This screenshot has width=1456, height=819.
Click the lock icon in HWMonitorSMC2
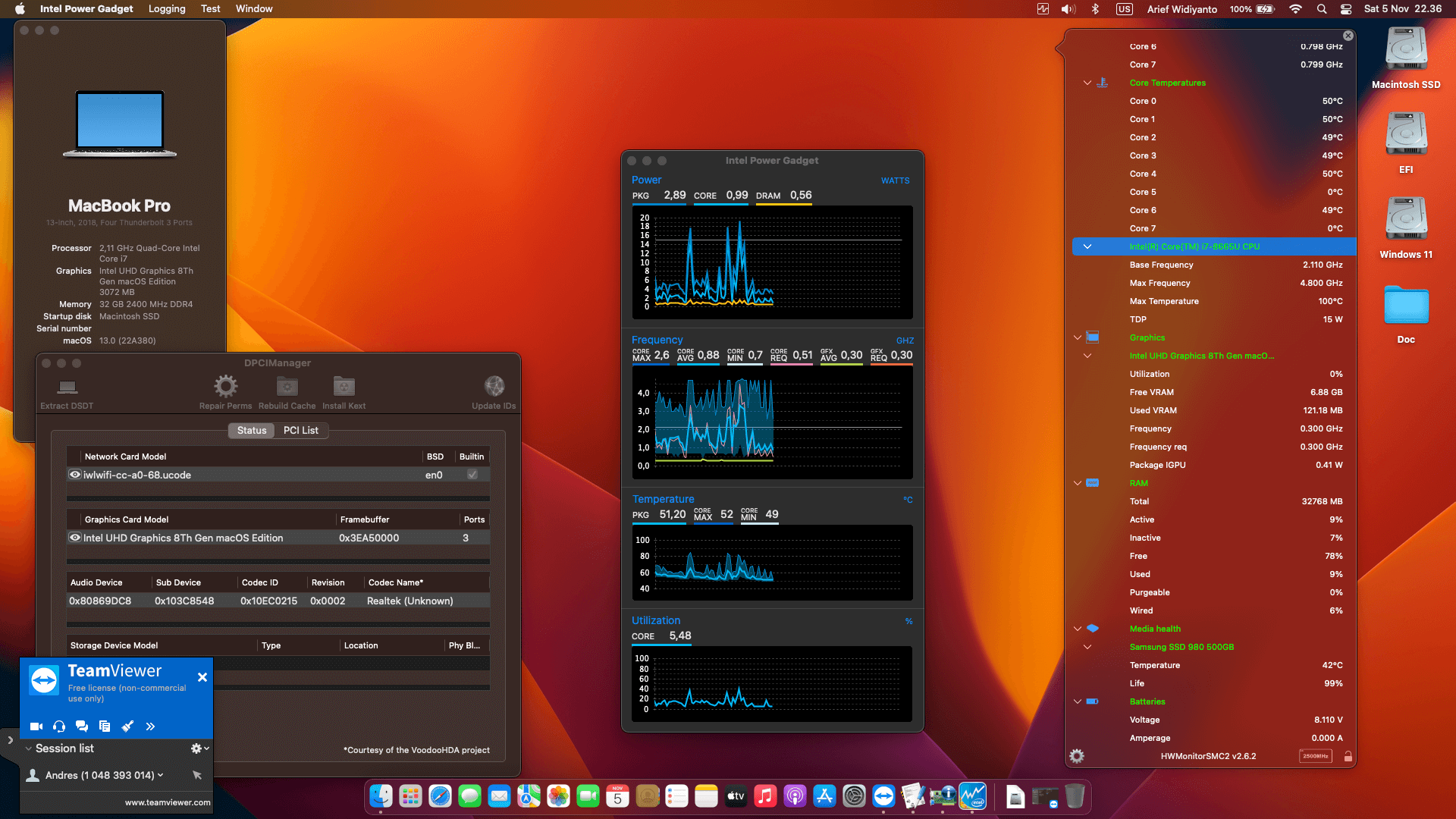[x=1348, y=755]
